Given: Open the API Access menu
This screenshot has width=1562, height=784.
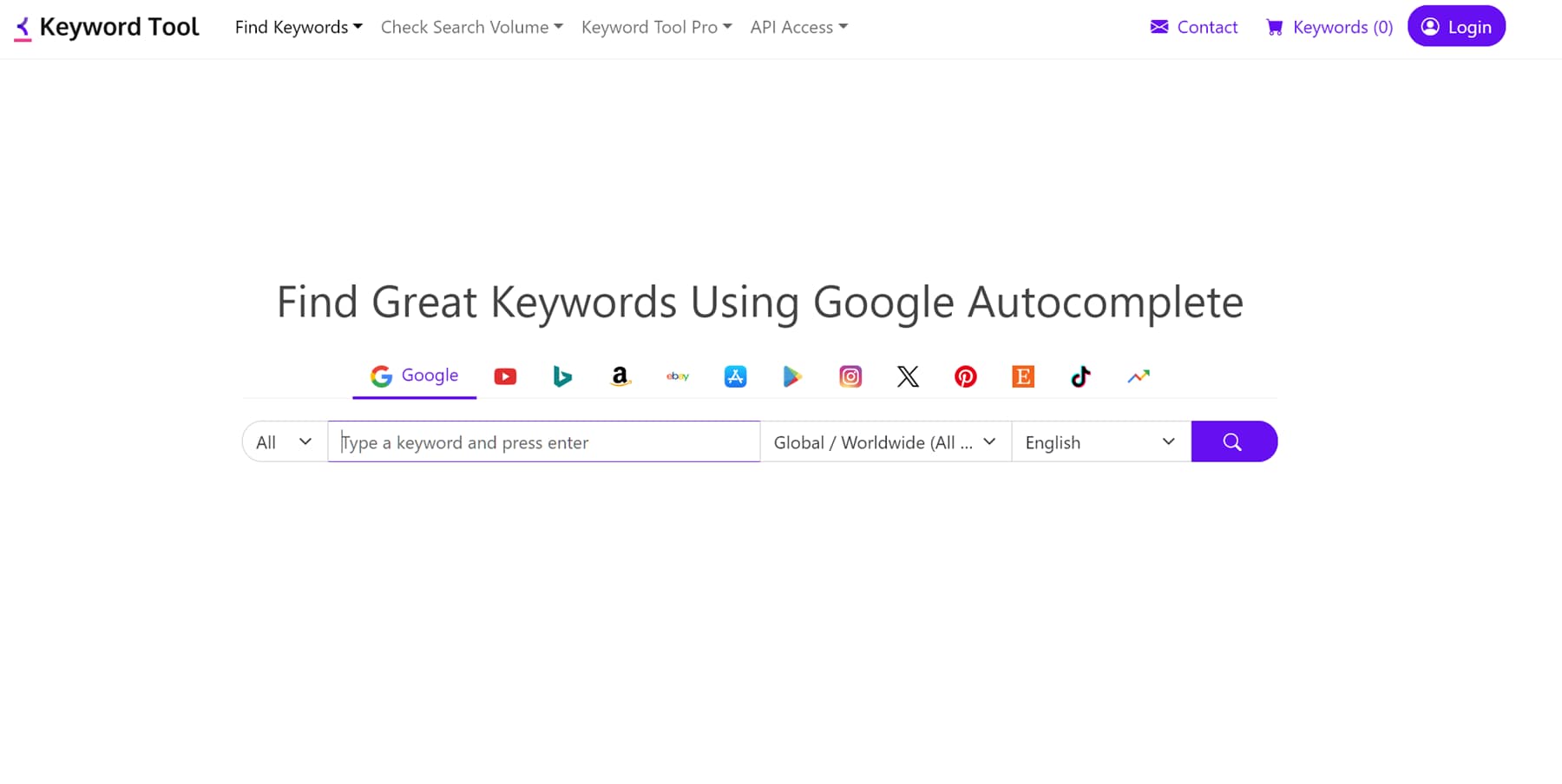Looking at the screenshot, I should click(797, 27).
